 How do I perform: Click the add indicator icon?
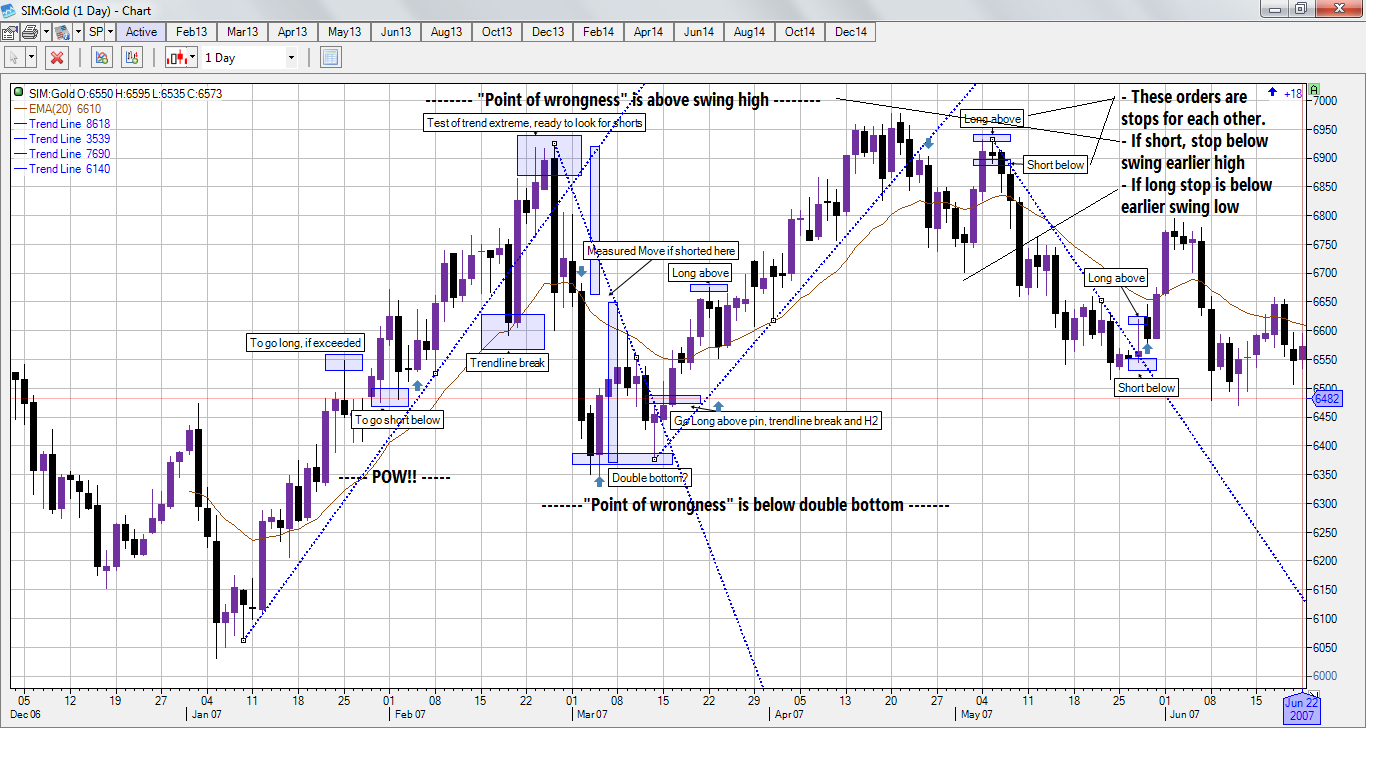tap(101, 58)
